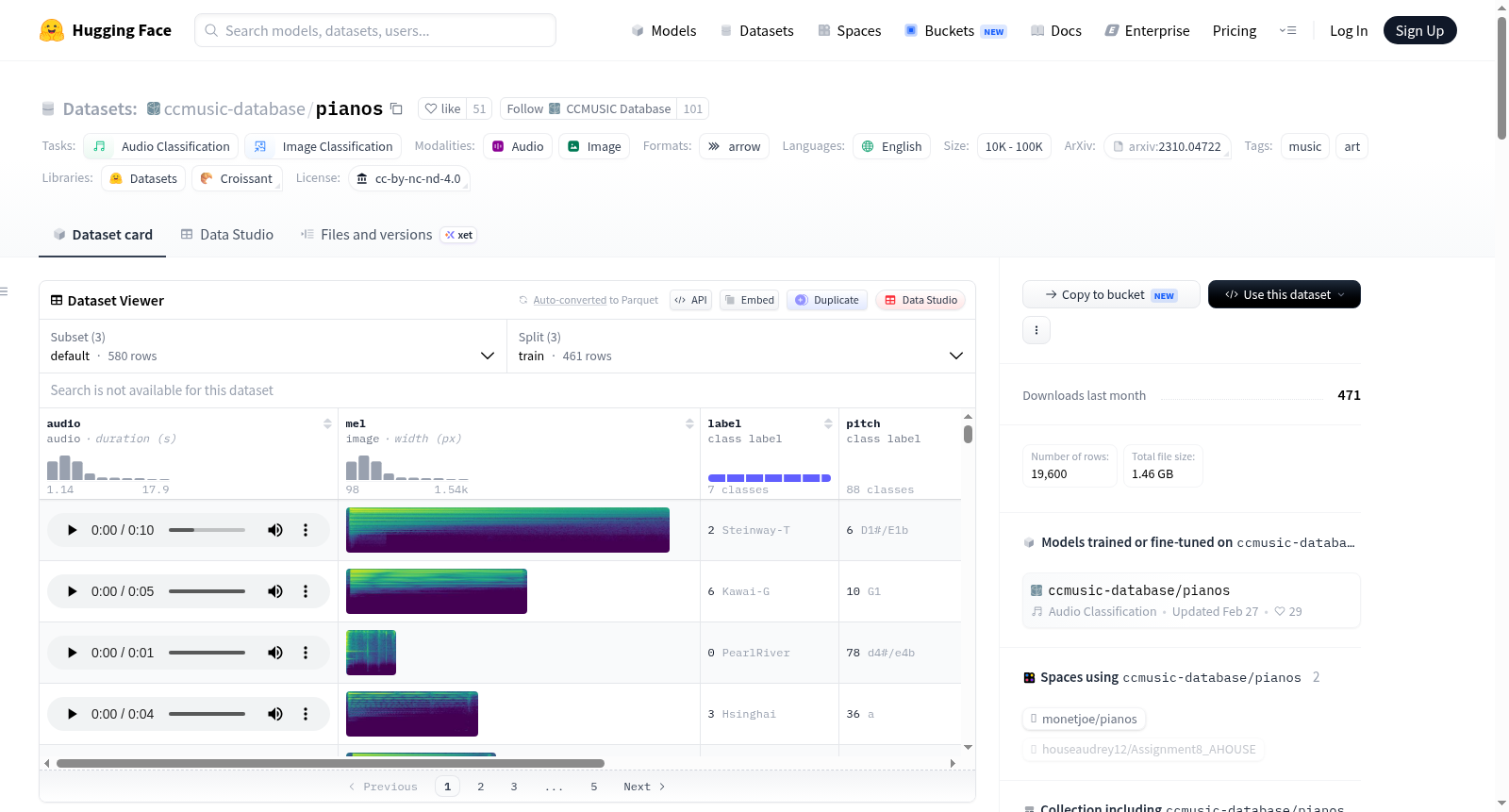Go to the Pricing page
1509x812 pixels.
pyautogui.click(x=1235, y=30)
